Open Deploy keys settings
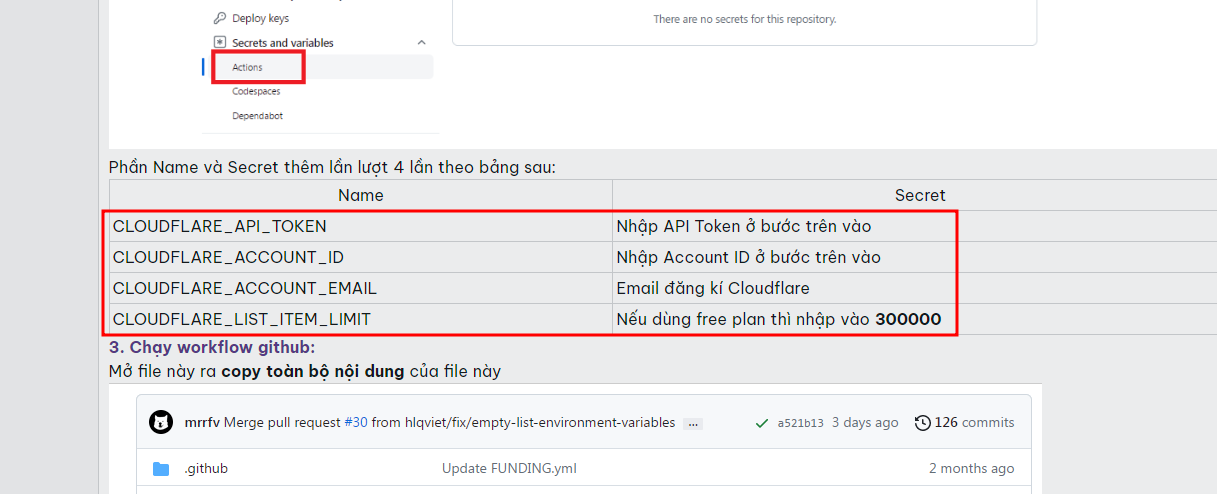Viewport: 1217px width, 494px height. click(x=260, y=18)
